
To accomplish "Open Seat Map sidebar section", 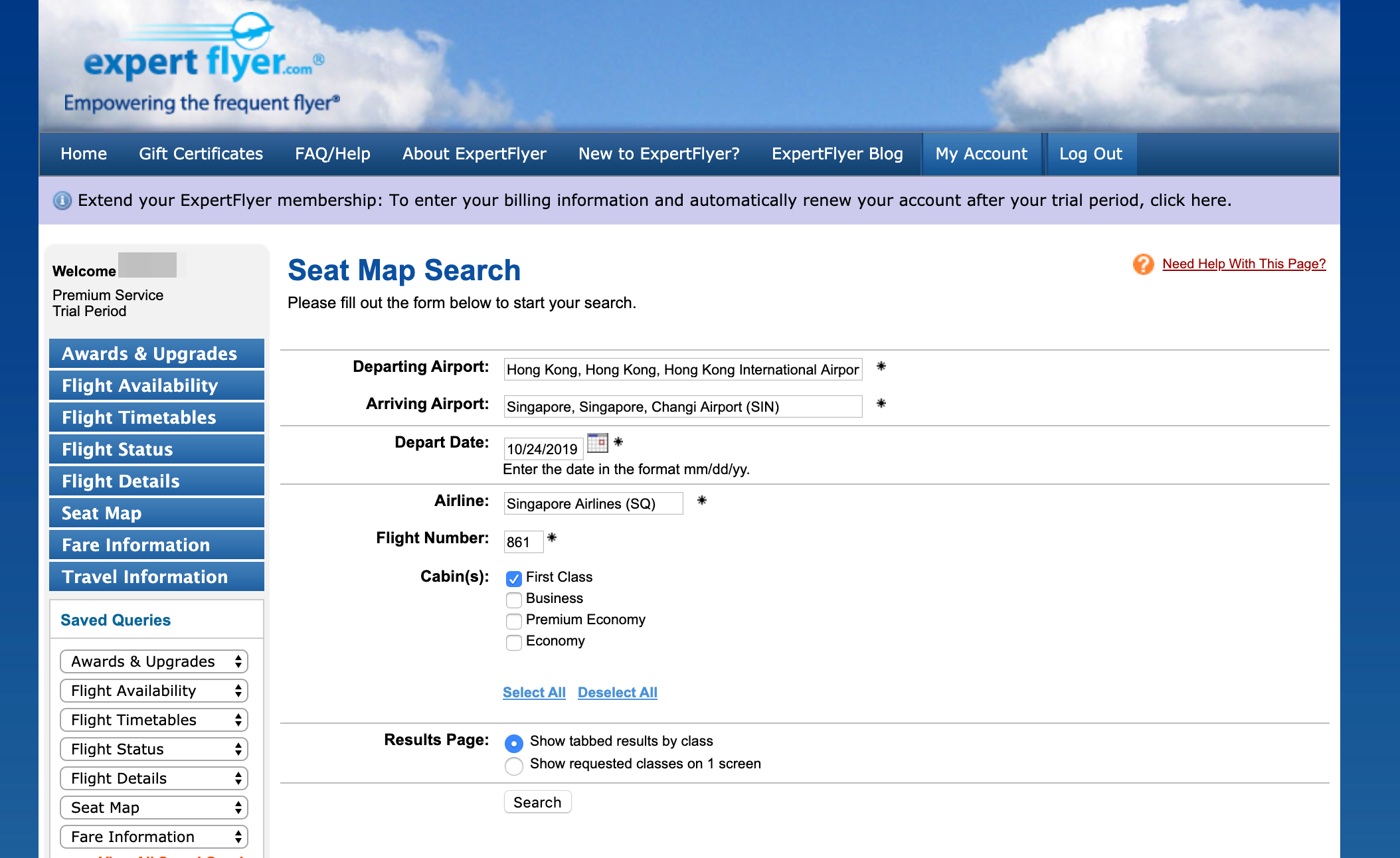I will pos(157,513).
